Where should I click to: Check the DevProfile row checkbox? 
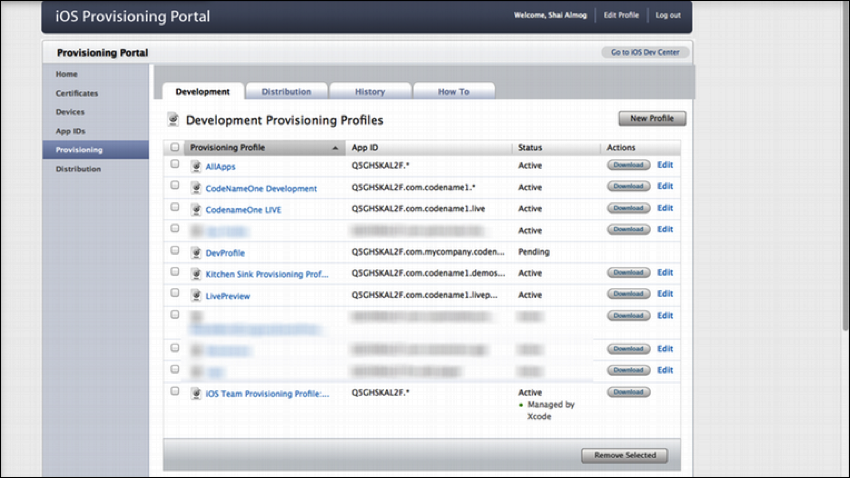click(x=175, y=250)
